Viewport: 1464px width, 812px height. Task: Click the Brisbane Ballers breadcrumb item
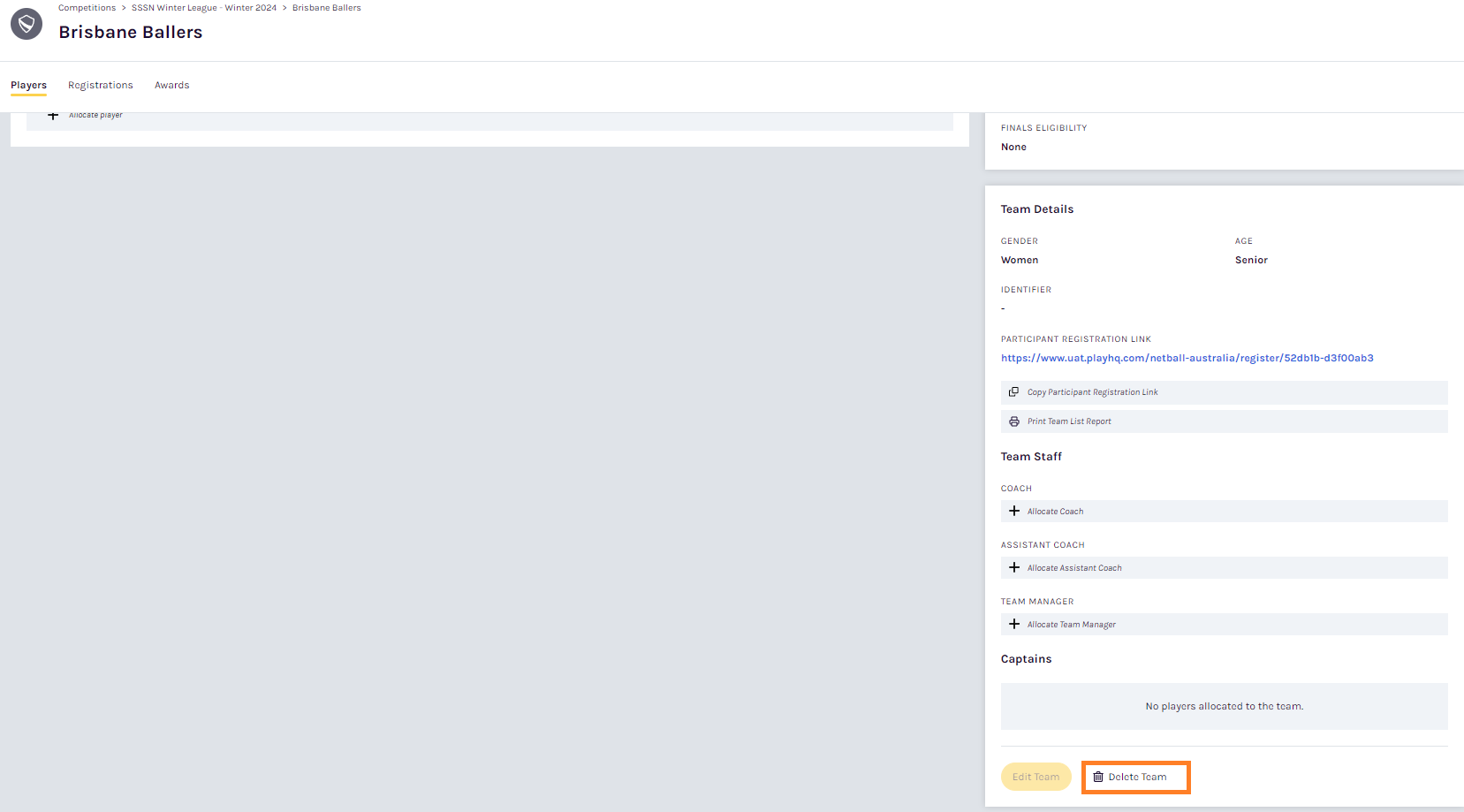tap(326, 8)
